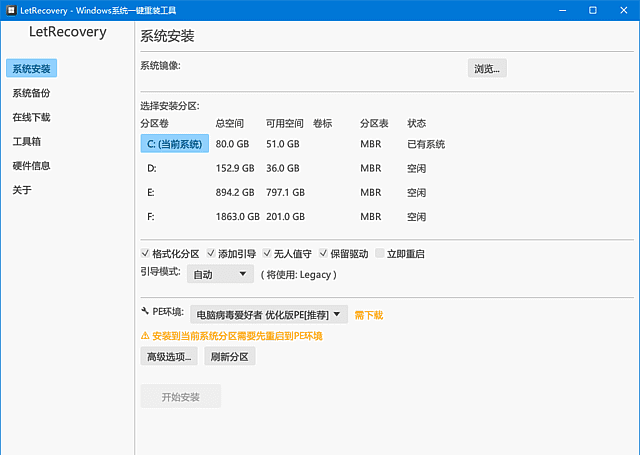Click the 894.2 GB total size cell

235,192
